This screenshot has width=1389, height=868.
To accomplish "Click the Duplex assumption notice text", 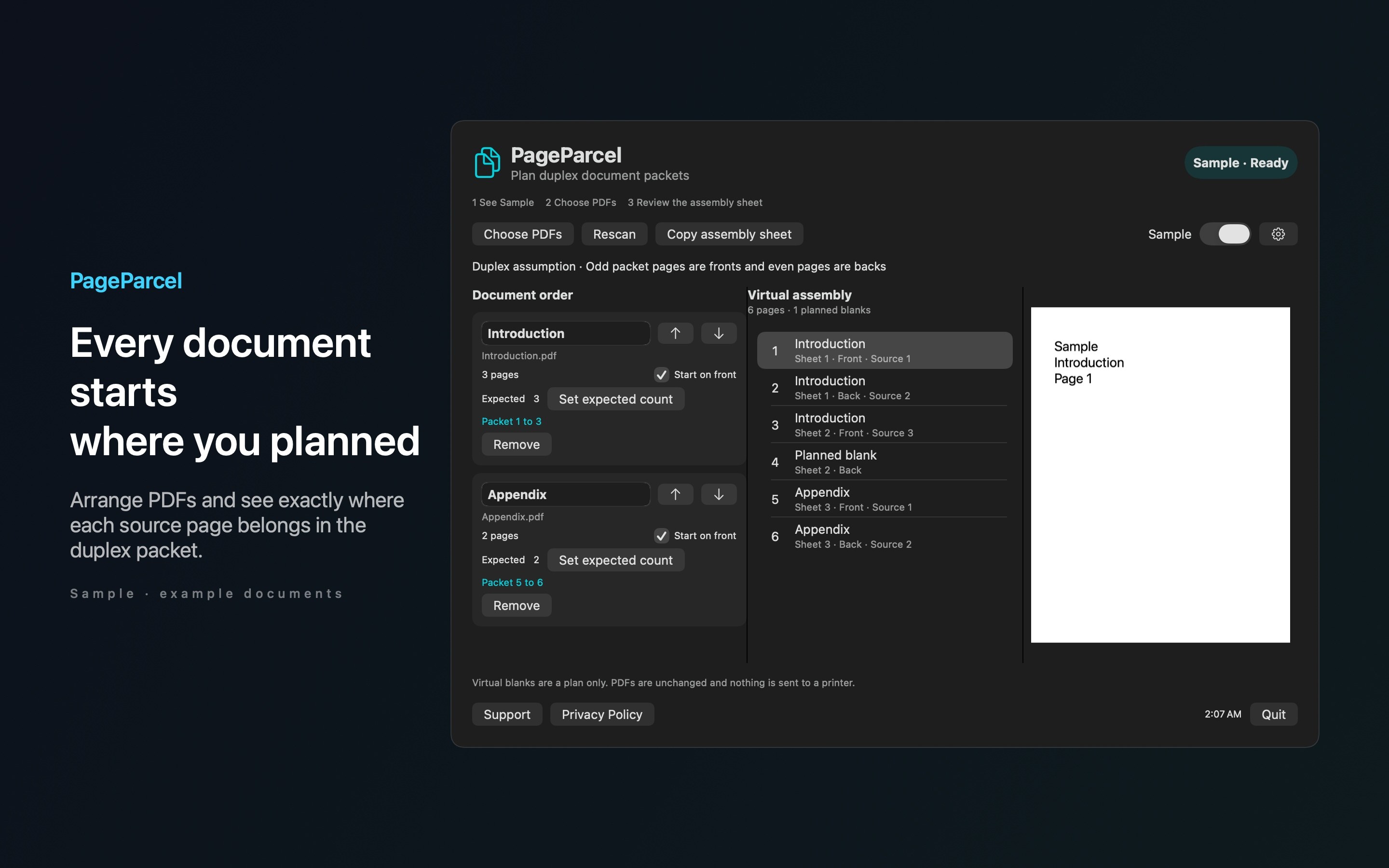I will coord(679,266).
